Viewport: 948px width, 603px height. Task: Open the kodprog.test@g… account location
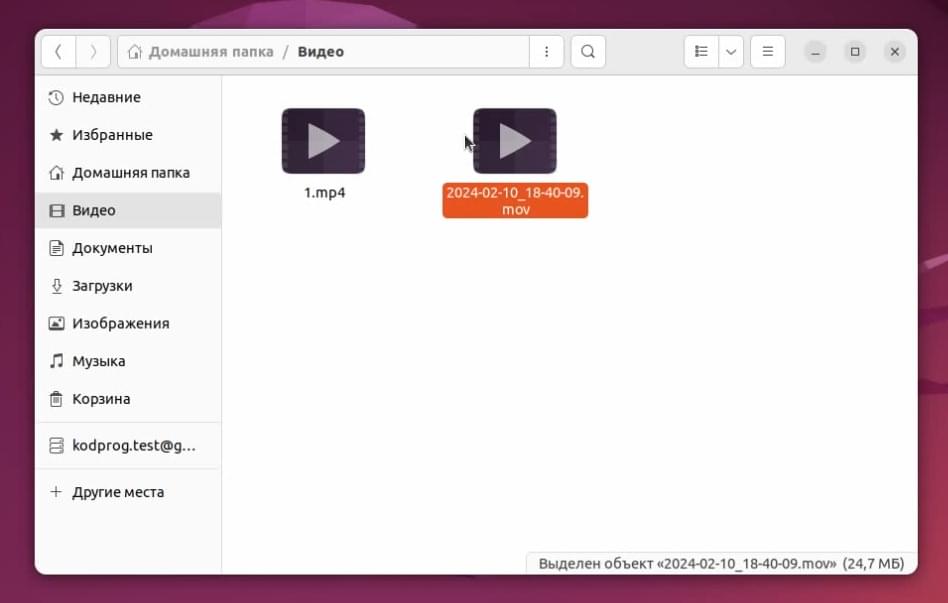pyautogui.click(x=128, y=446)
